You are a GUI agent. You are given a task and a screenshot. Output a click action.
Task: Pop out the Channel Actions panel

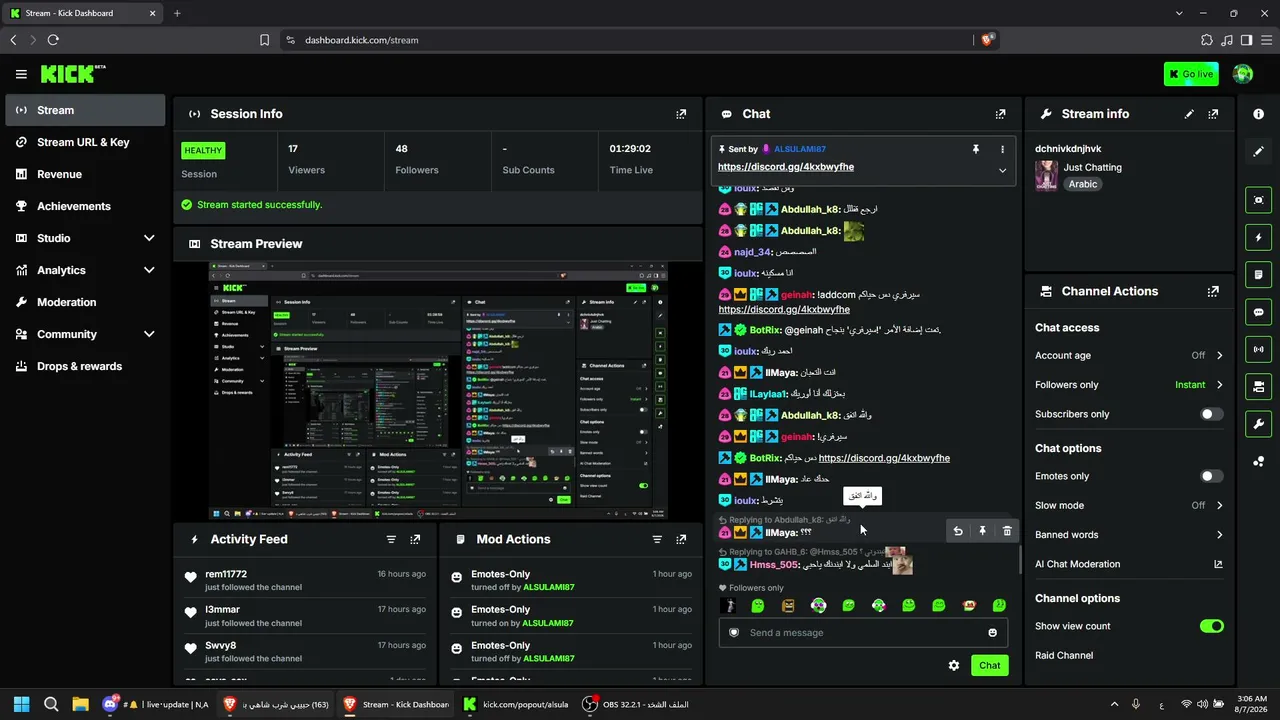pos(1213,292)
